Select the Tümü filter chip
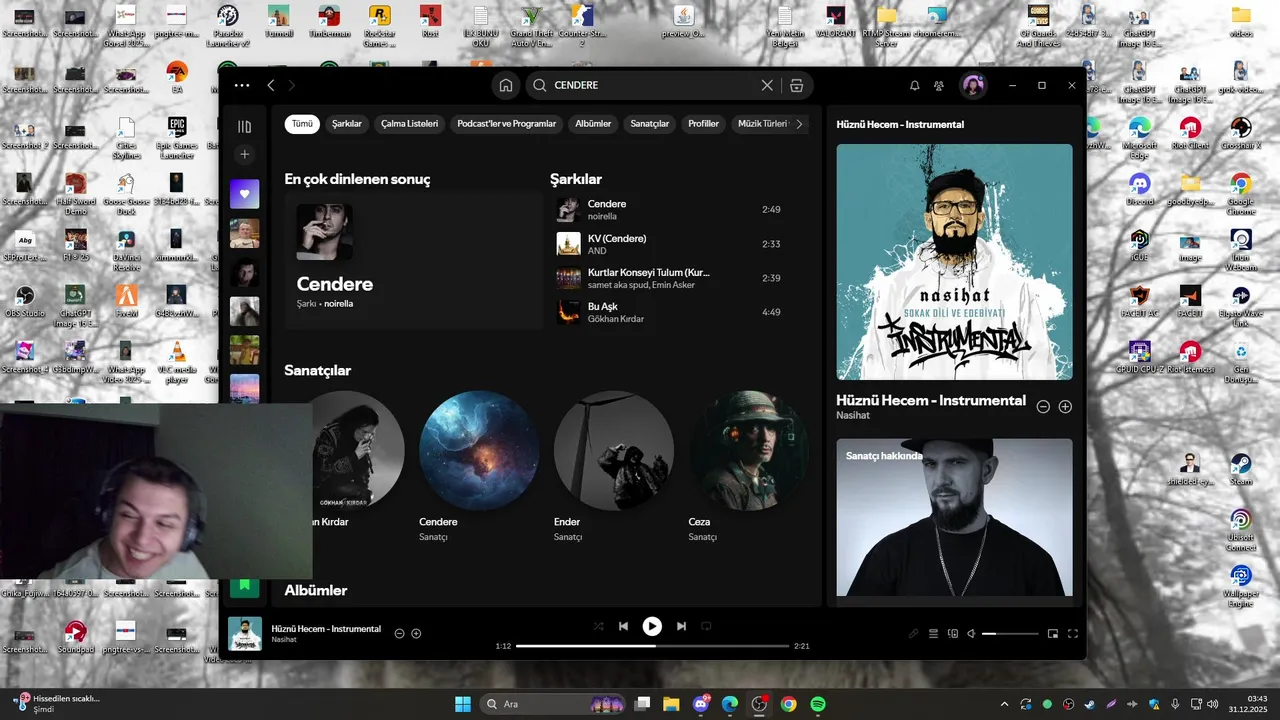 [302, 124]
